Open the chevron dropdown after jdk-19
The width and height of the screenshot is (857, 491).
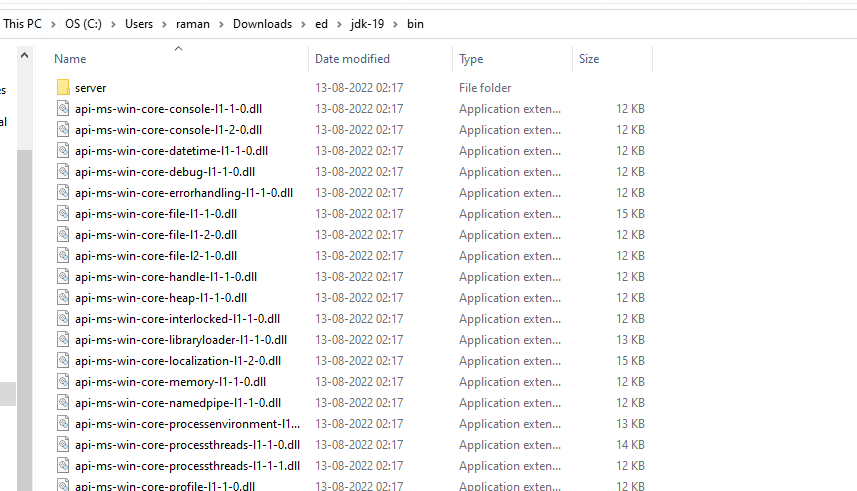pos(395,25)
